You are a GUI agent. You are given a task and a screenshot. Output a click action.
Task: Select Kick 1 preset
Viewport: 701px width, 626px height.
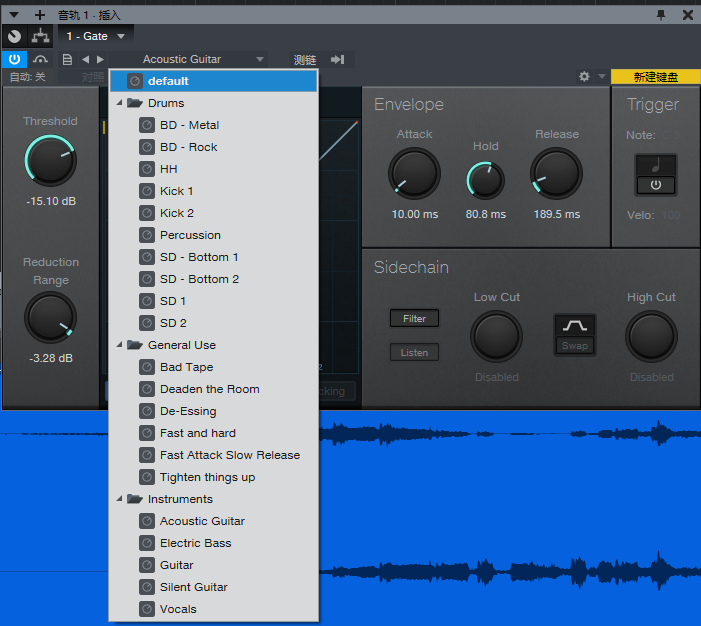[x=214, y=191]
